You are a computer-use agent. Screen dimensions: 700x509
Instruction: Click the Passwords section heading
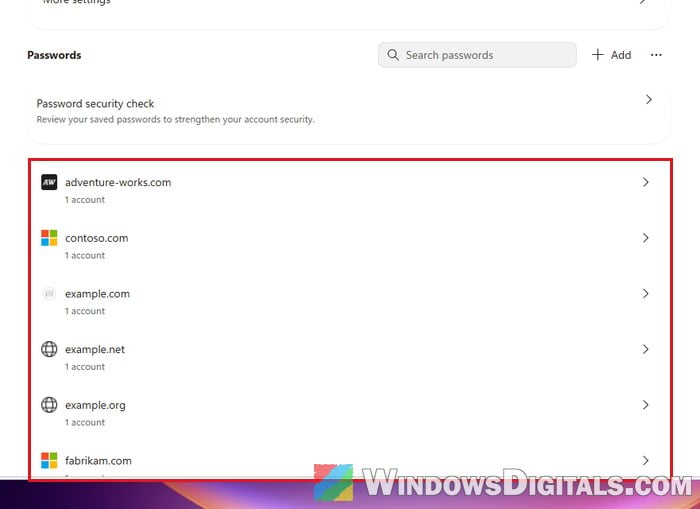click(x=54, y=55)
